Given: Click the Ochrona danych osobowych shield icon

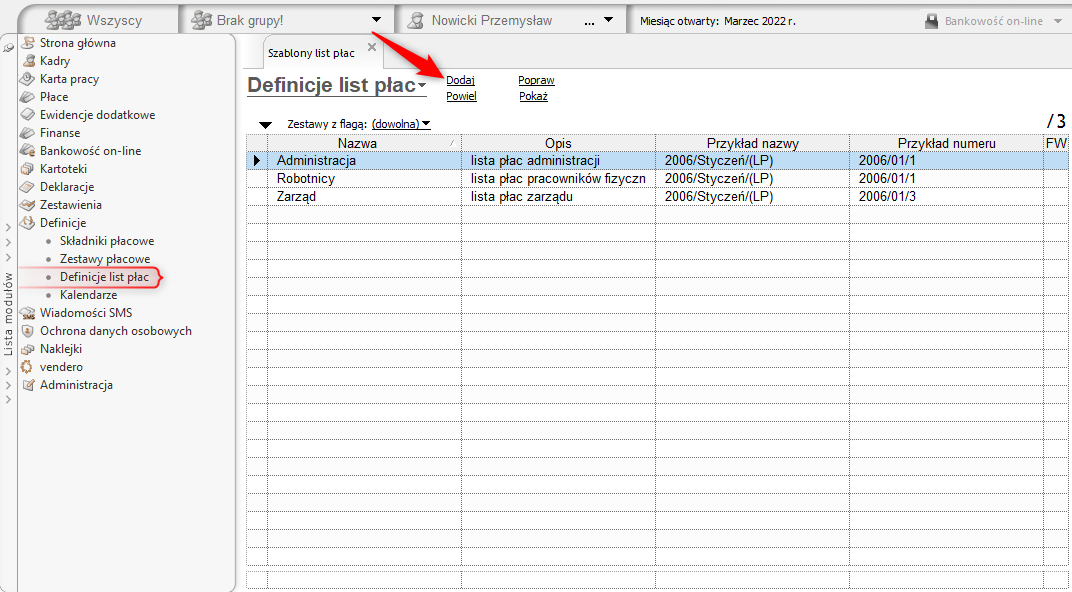Looking at the screenshot, I should coord(28,331).
